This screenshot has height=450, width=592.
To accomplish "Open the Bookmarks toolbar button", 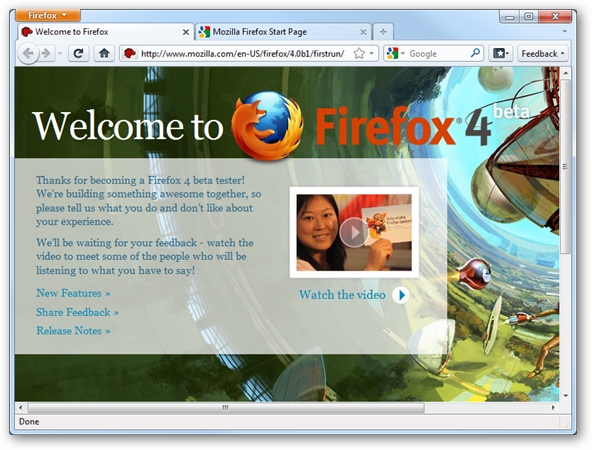I will pyautogui.click(x=501, y=54).
